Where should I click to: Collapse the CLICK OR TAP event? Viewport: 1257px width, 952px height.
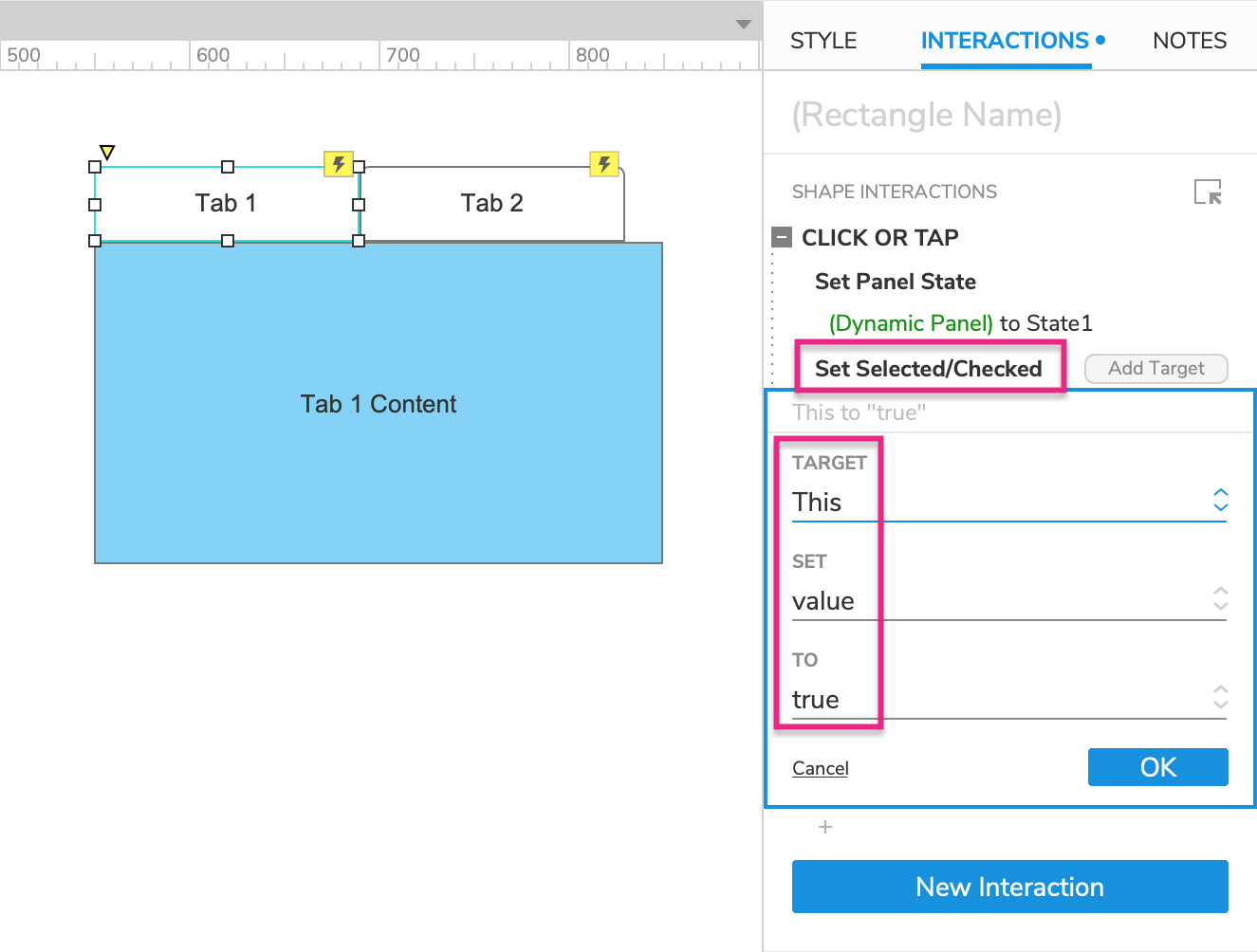click(782, 237)
